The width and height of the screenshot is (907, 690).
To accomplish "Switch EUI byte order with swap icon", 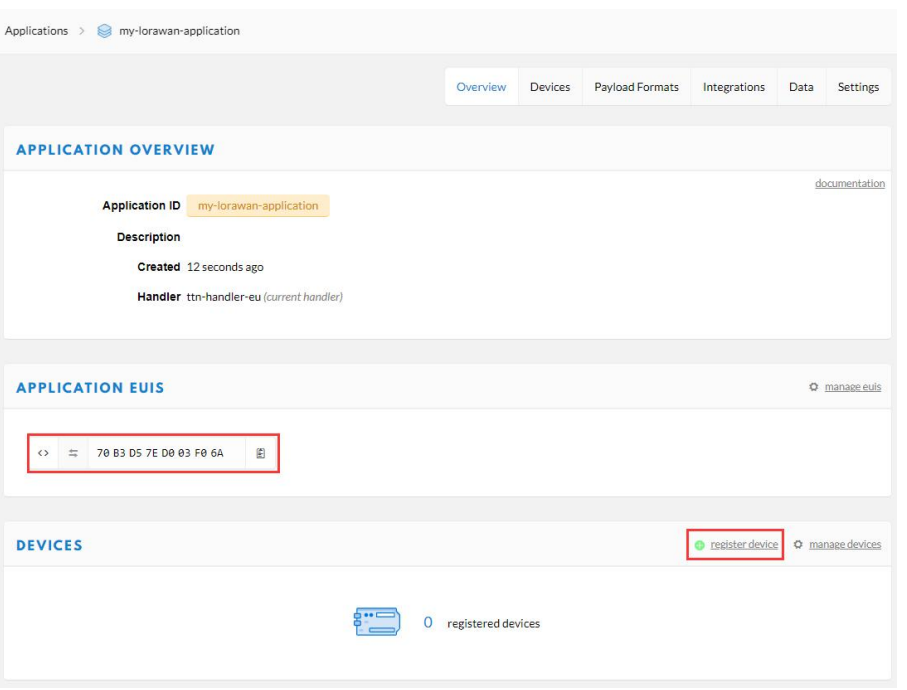I will (x=73, y=453).
